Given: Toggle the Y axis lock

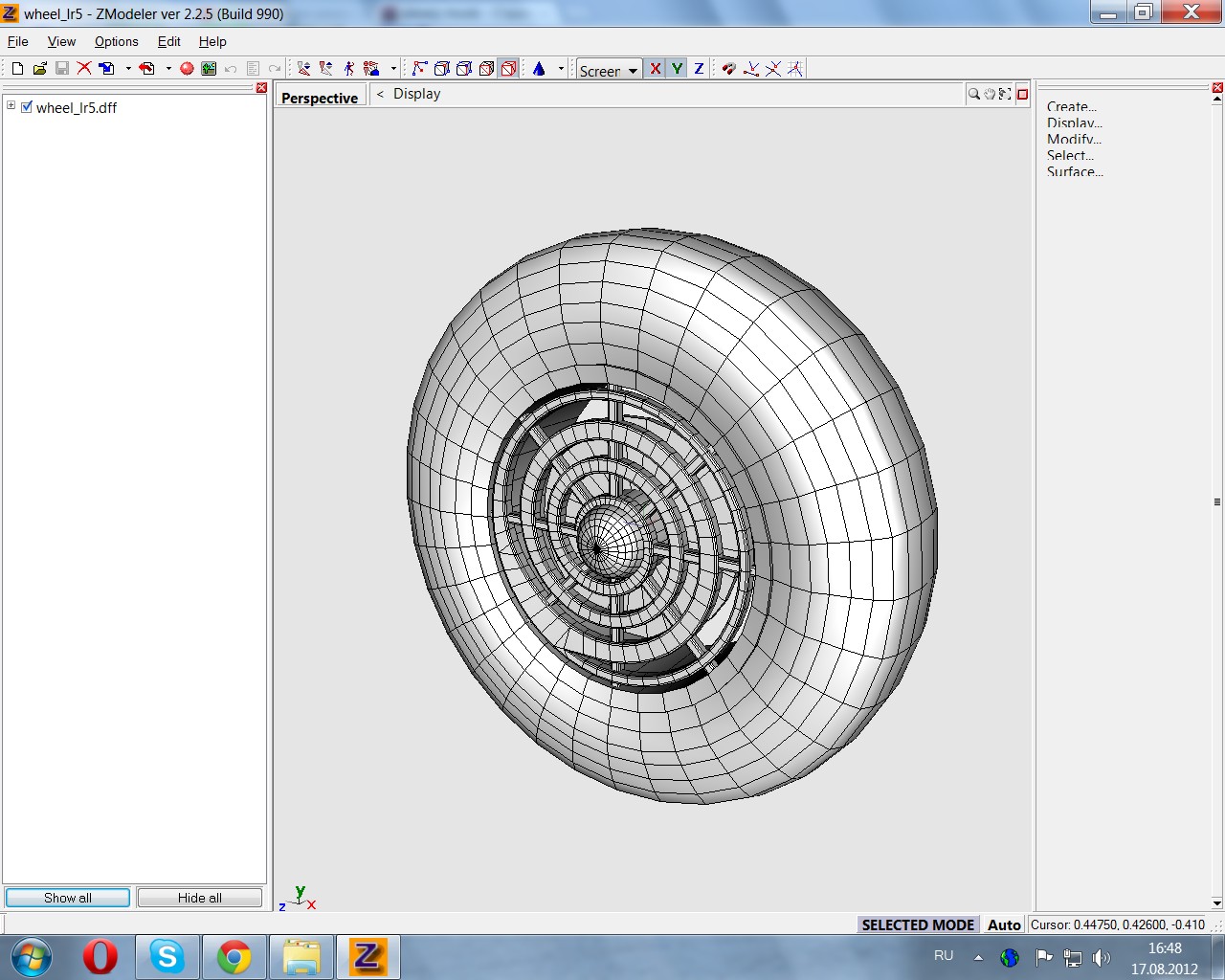Looking at the screenshot, I should pos(677,69).
